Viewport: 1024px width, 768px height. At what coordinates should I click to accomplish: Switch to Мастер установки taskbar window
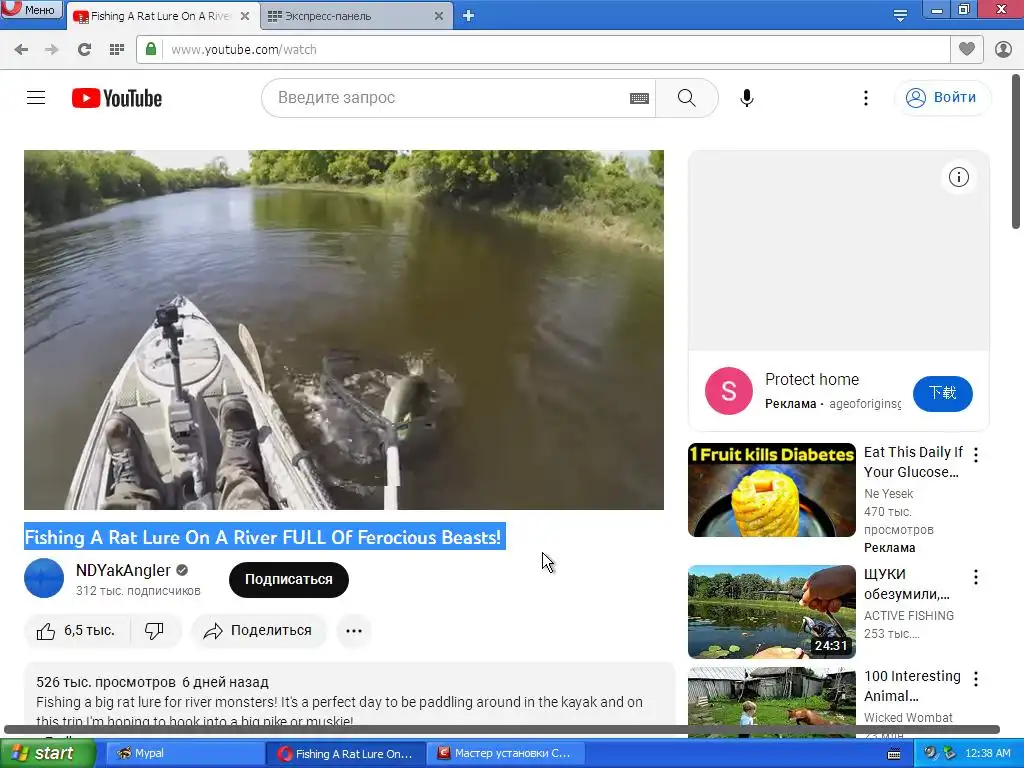click(505, 754)
